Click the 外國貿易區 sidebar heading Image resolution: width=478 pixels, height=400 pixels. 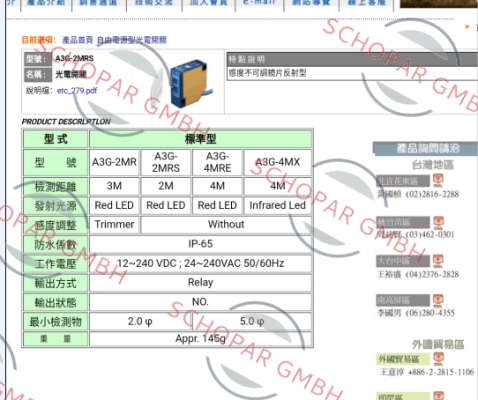point(438,344)
